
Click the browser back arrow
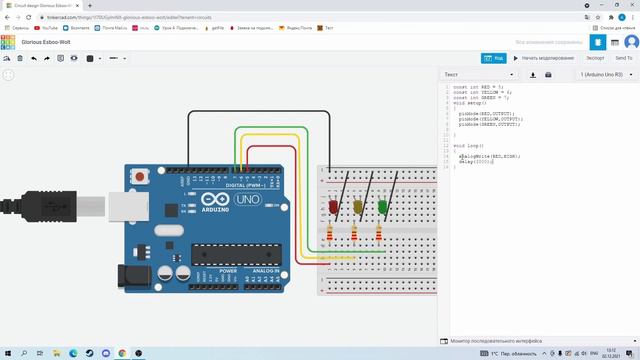pyautogui.click(x=7, y=18)
